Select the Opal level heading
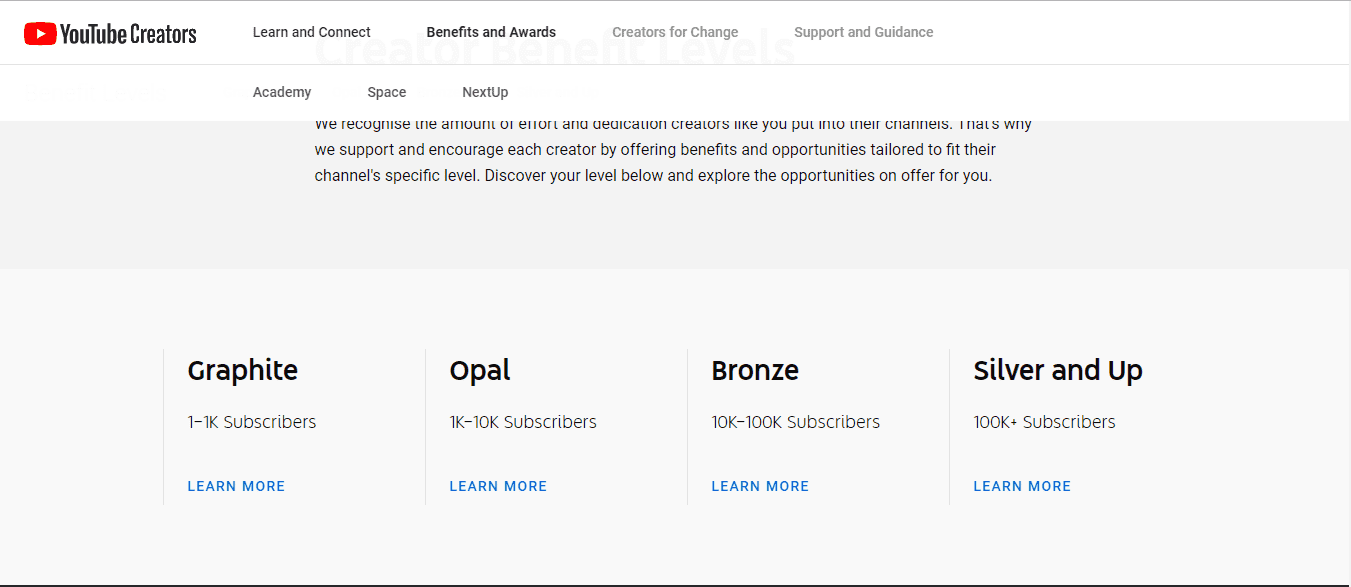This screenshot has width=1351, height=587. point(480,371)
